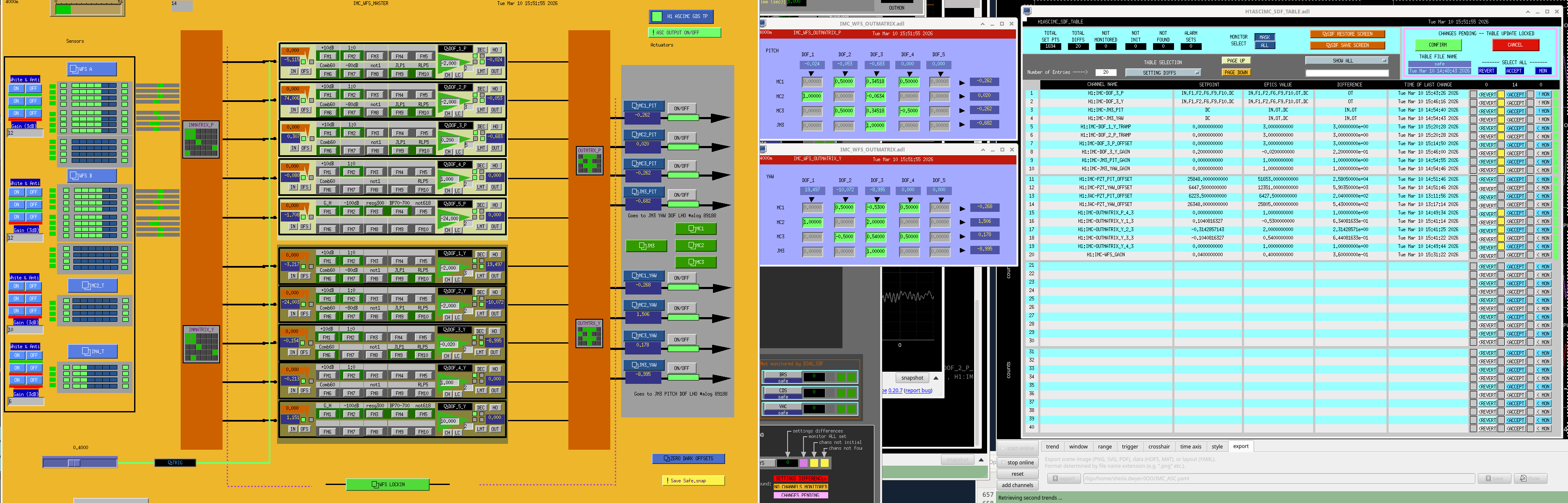Open the WFS A related display
Screen dimensions: 1568x503
click(91, 69)
